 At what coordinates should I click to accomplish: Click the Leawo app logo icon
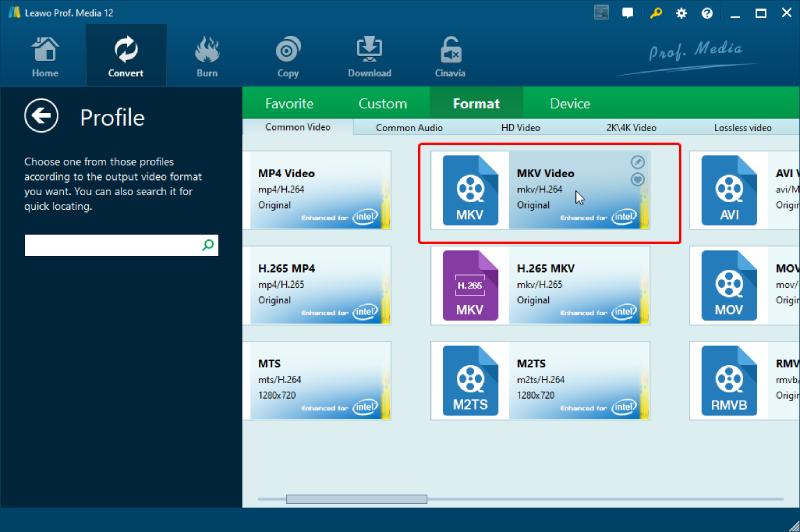tap(14, 12)
